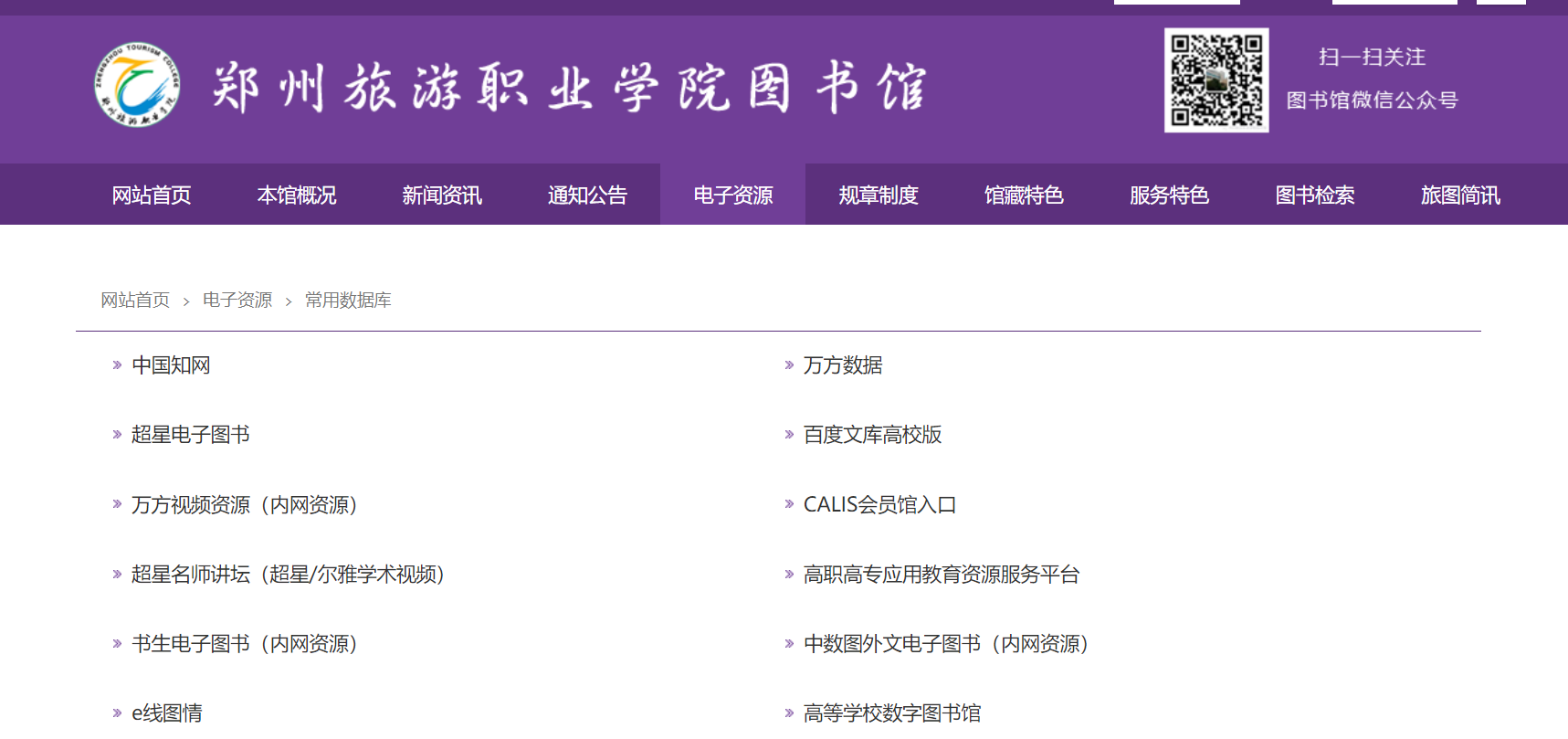
Task: Click the college logo emblem
Action: [137, 85]
